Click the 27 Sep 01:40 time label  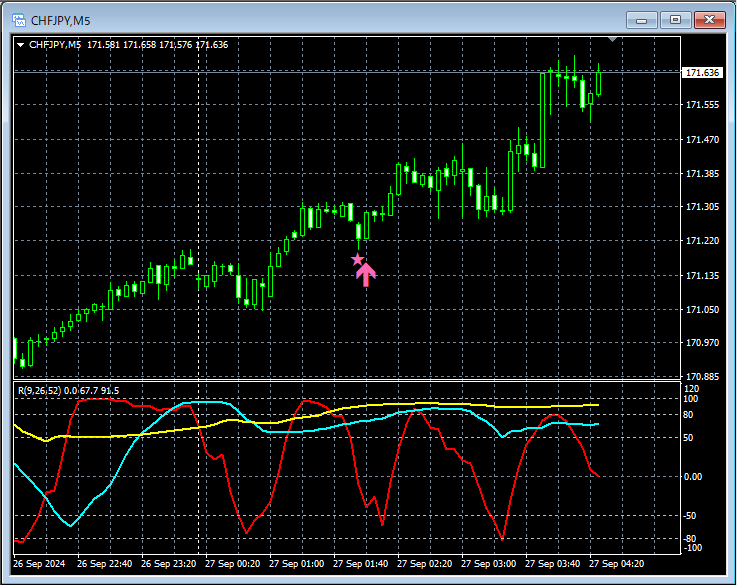pyautogui.click(x=361, y=563)
